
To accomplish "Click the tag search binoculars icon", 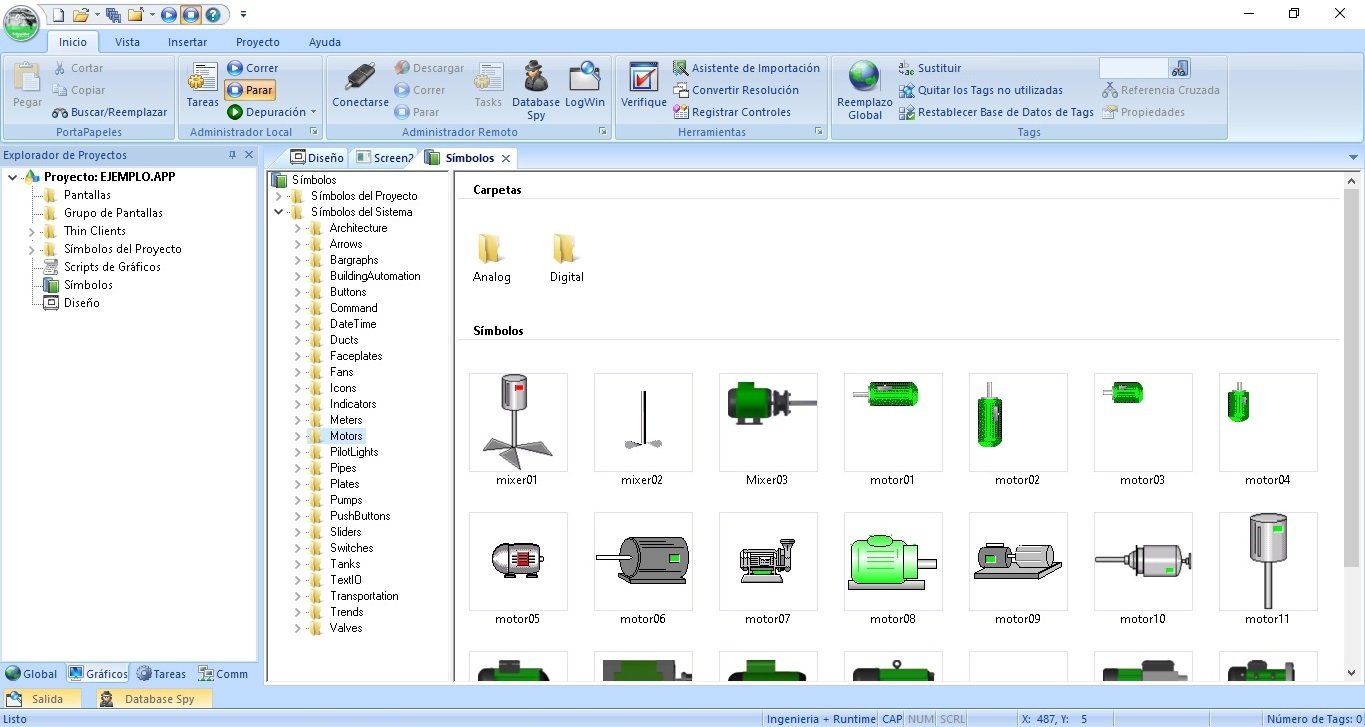I will pyautogui.click(x=1180, y=68).
